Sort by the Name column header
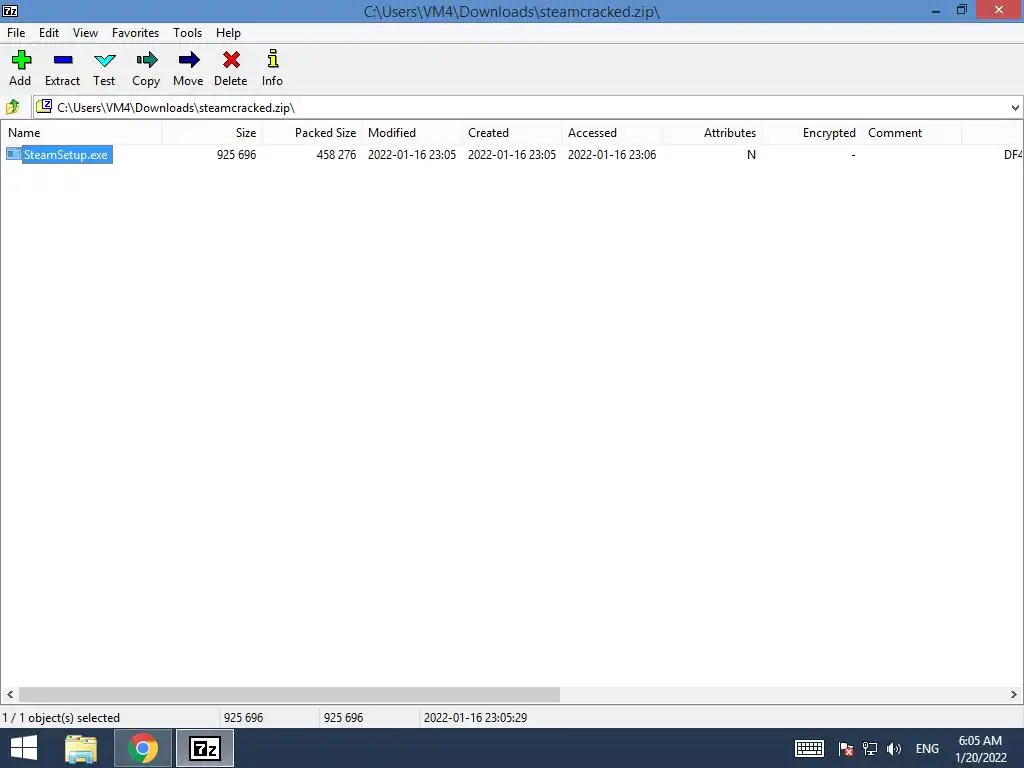1024x768 pixels. click(x=81, y=133)
